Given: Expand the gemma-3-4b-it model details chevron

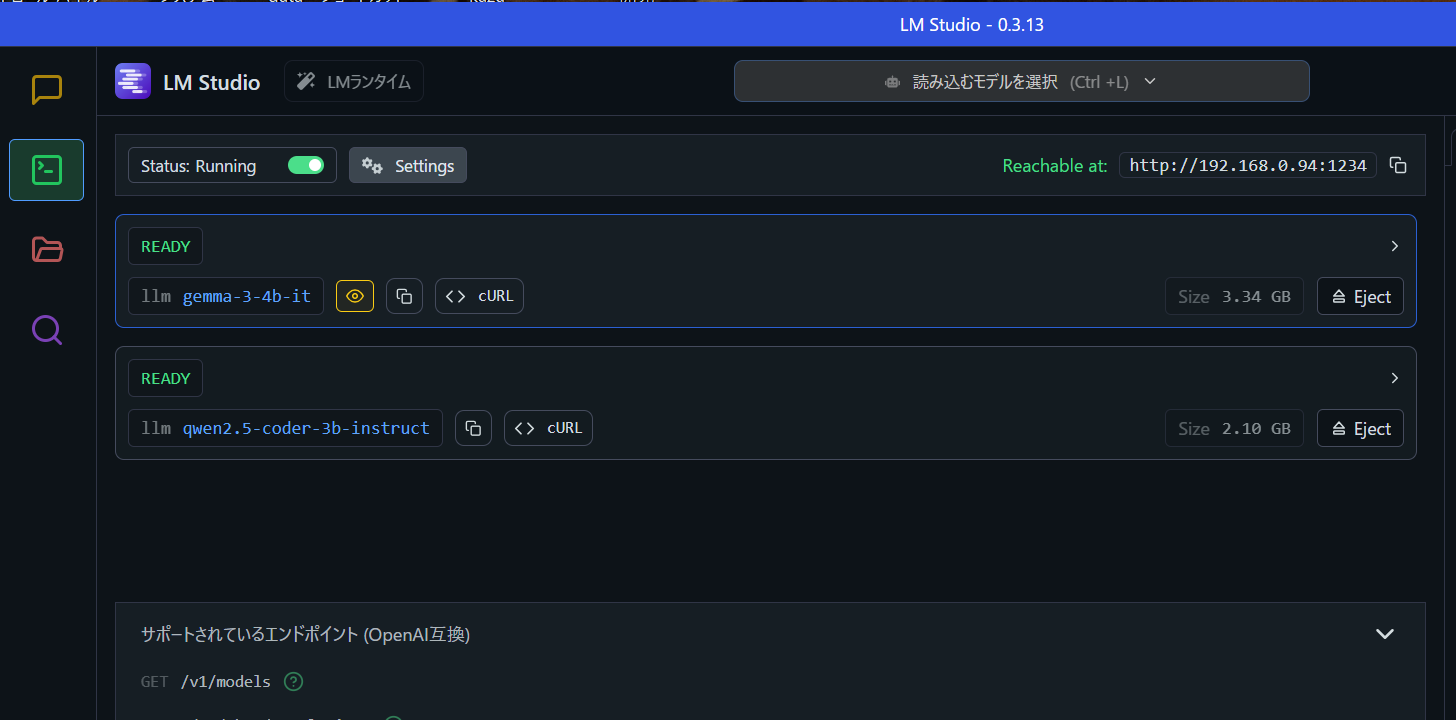Looking at the screenshot, I should click(1395, 246).
